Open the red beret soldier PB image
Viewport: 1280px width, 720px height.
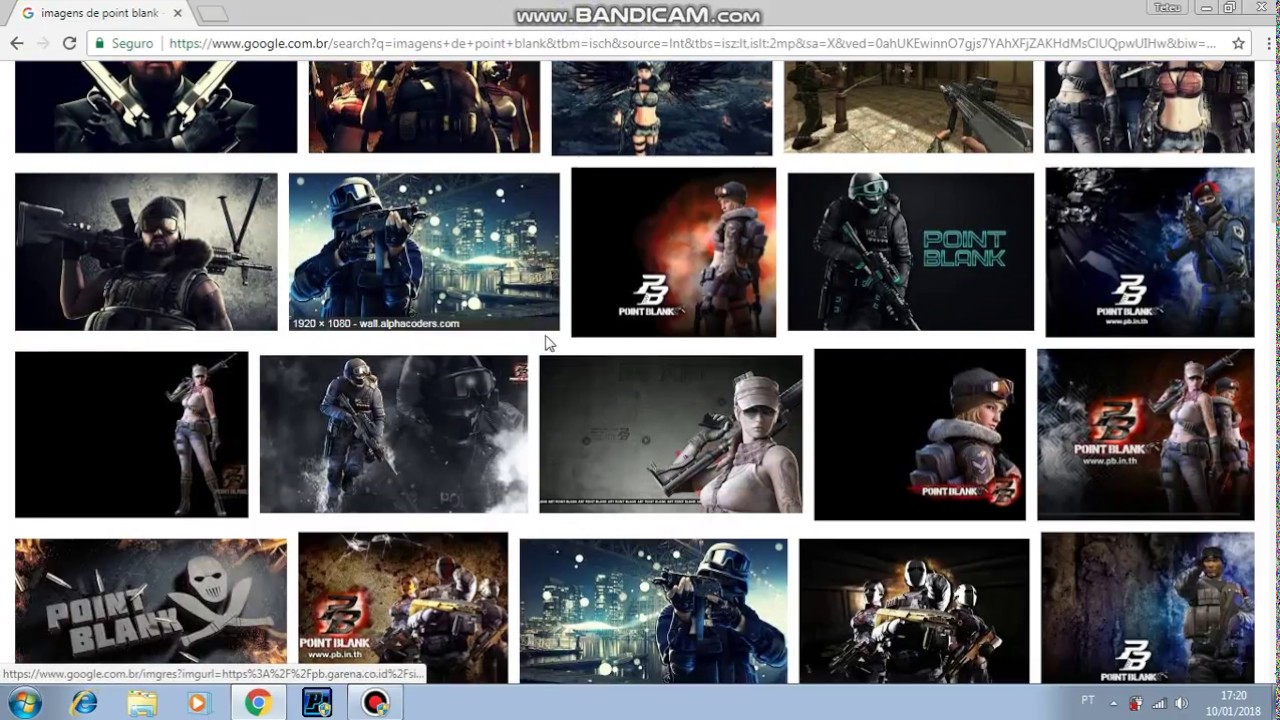point(1150,252)
